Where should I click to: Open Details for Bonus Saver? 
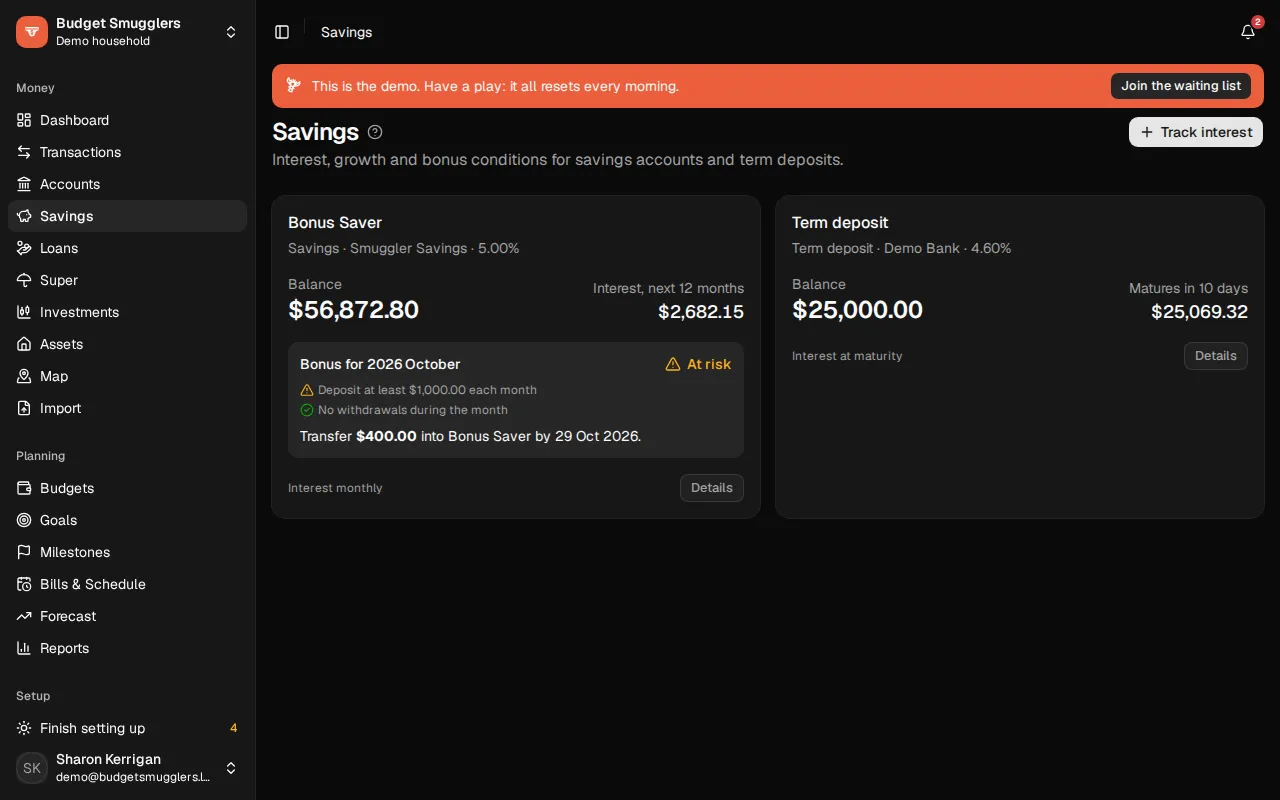tap(712, 488)
